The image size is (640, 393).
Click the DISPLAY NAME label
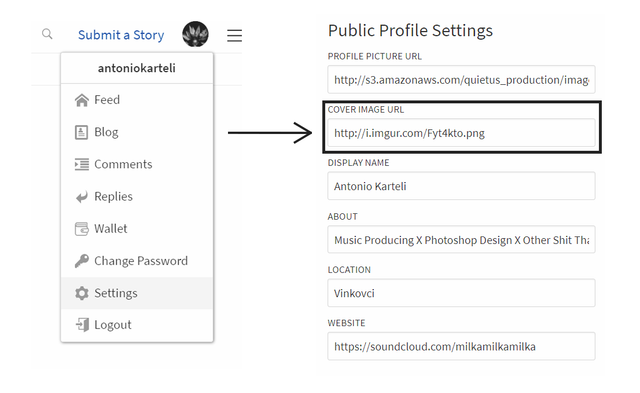pyautogui.click(x=358, y=163)
